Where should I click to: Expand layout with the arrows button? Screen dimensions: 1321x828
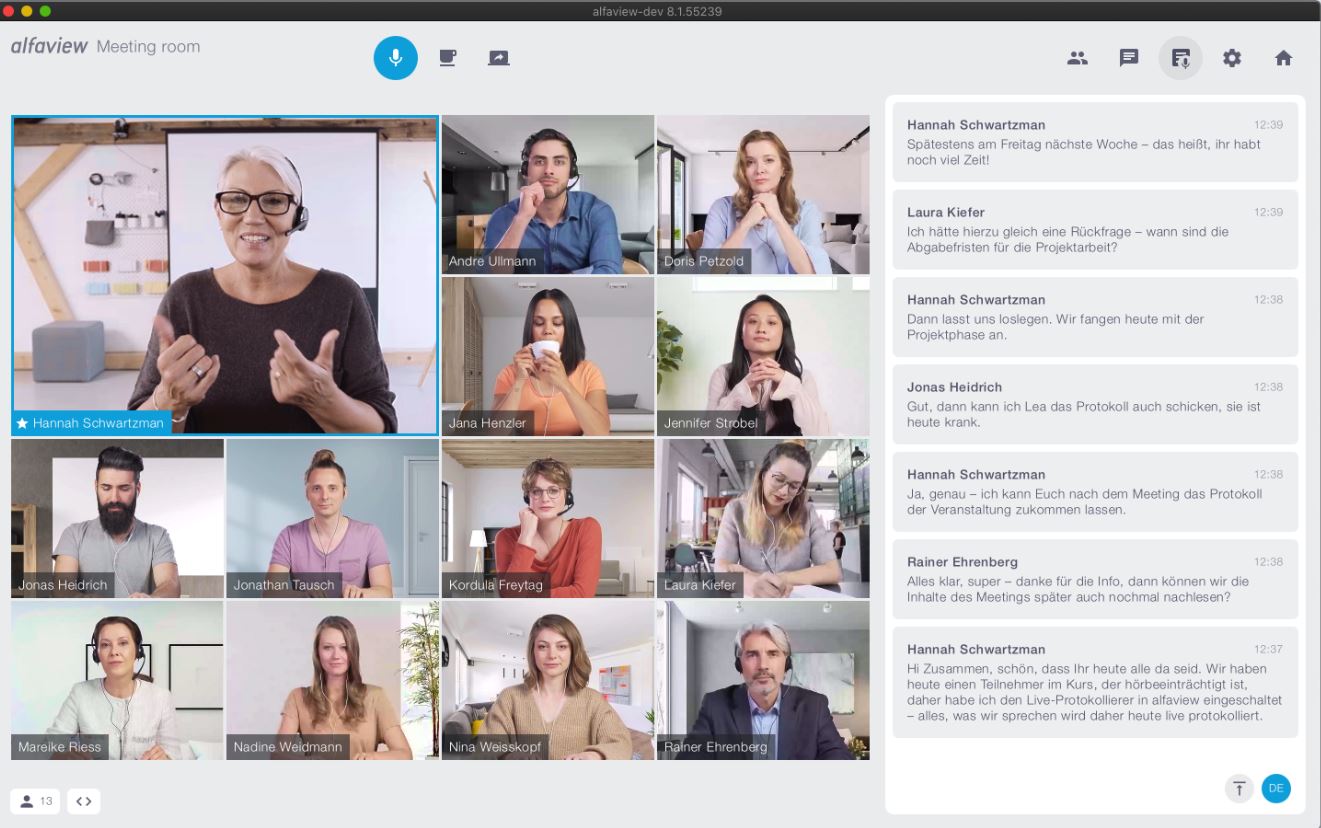click(x=84, y=801)
